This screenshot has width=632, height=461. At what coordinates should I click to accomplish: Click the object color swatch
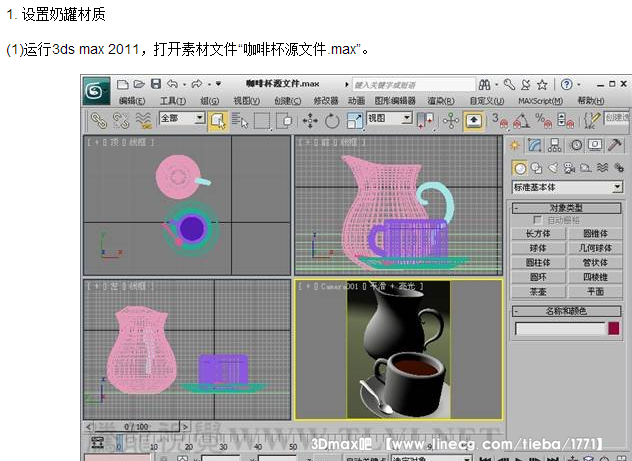pyautogui.click(x=613, y=328)
